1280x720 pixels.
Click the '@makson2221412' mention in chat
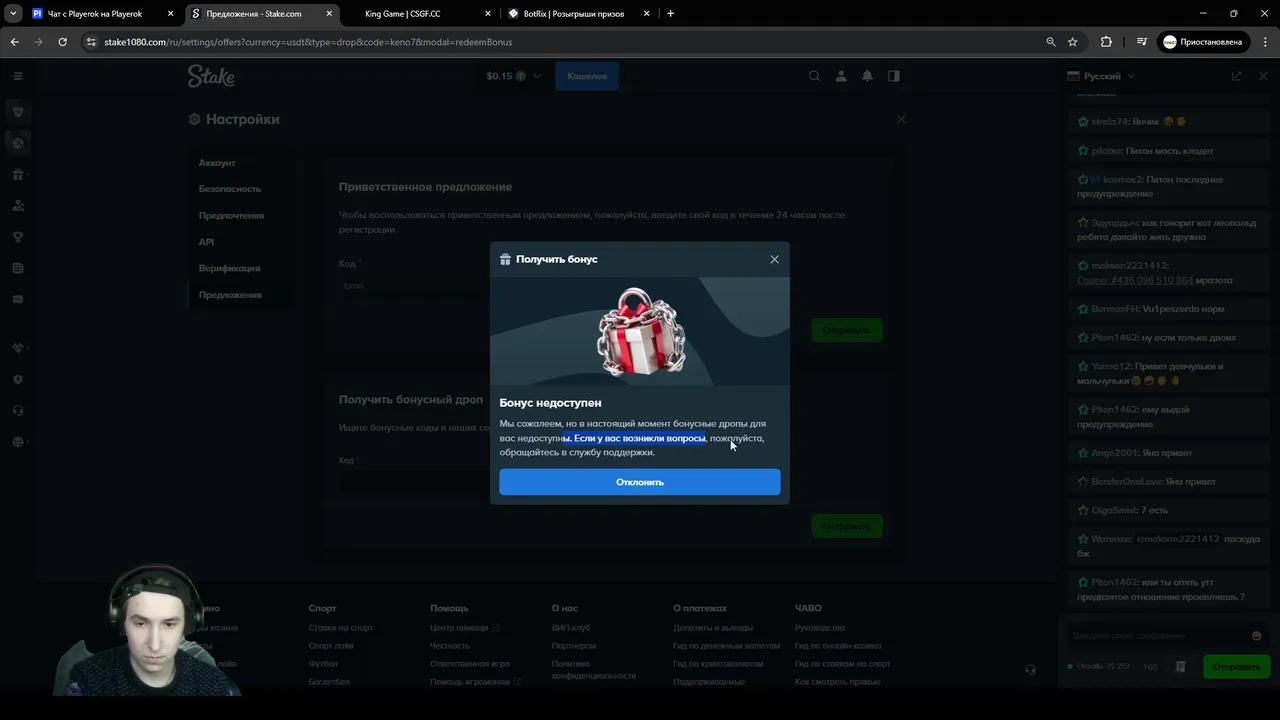(1178, 539)
